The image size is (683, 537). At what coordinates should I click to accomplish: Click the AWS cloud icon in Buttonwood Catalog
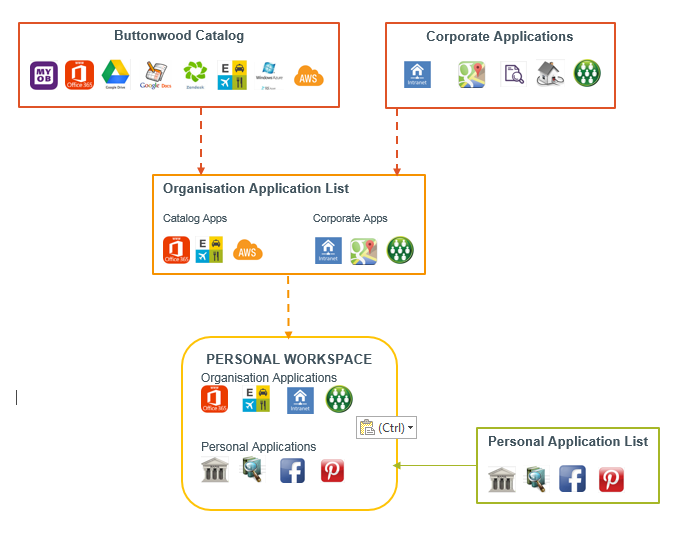coord(308,76)
